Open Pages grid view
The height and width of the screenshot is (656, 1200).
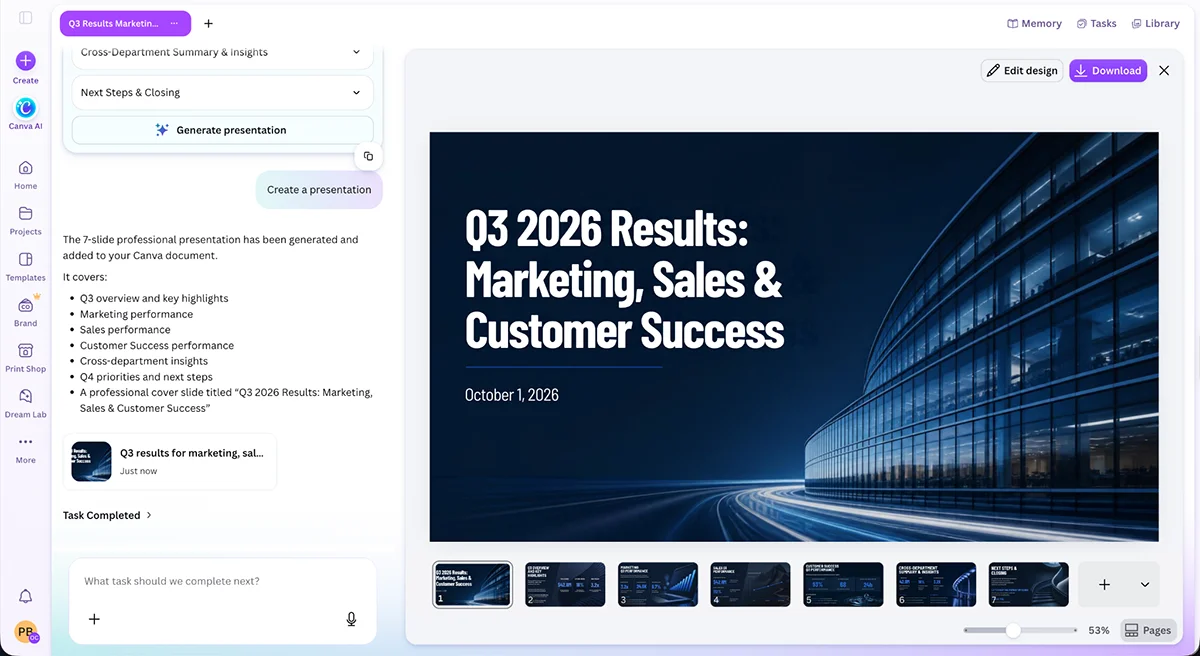1147,630
